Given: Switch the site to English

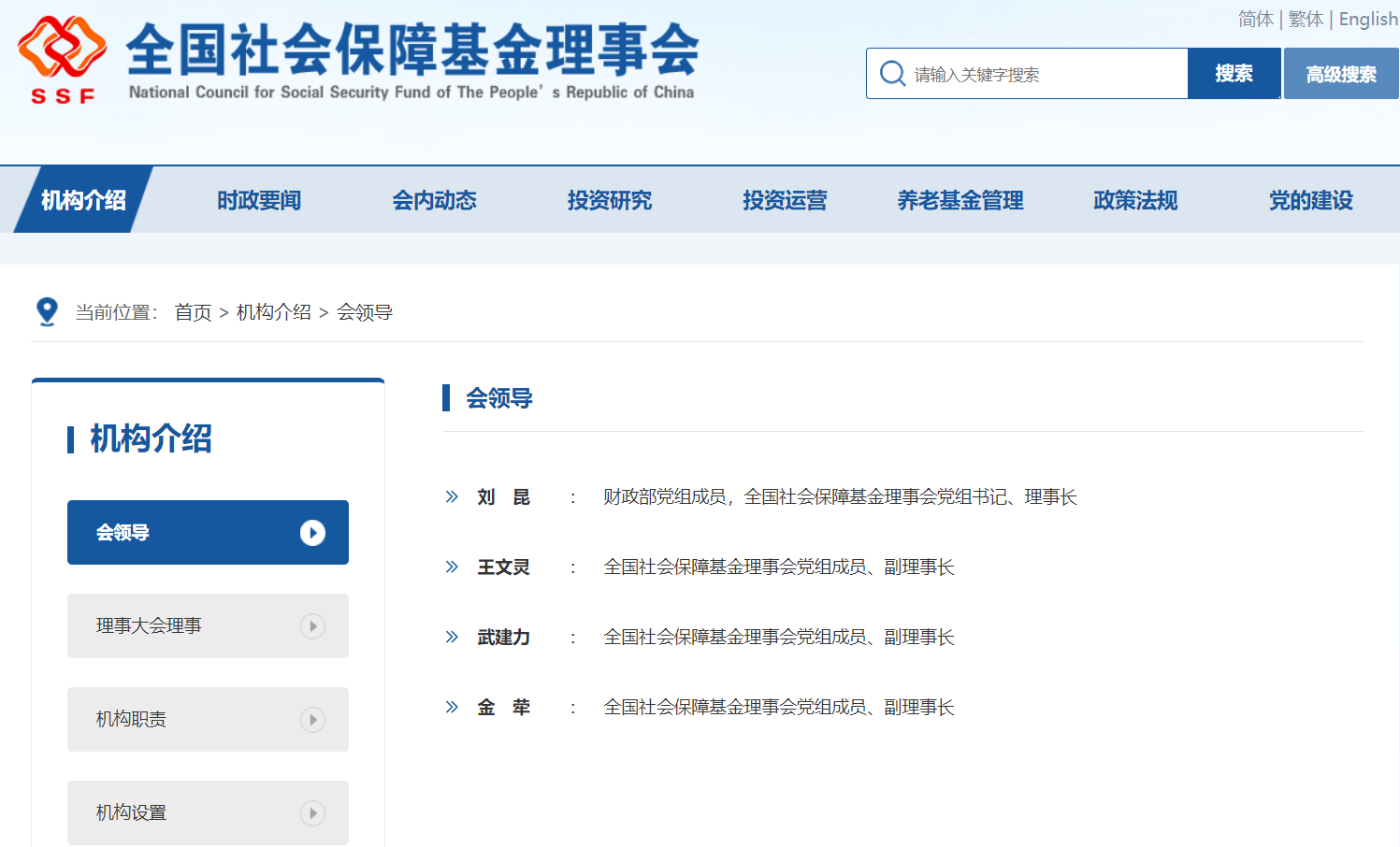Looking at the screenshot, I should coord(1367,19).
